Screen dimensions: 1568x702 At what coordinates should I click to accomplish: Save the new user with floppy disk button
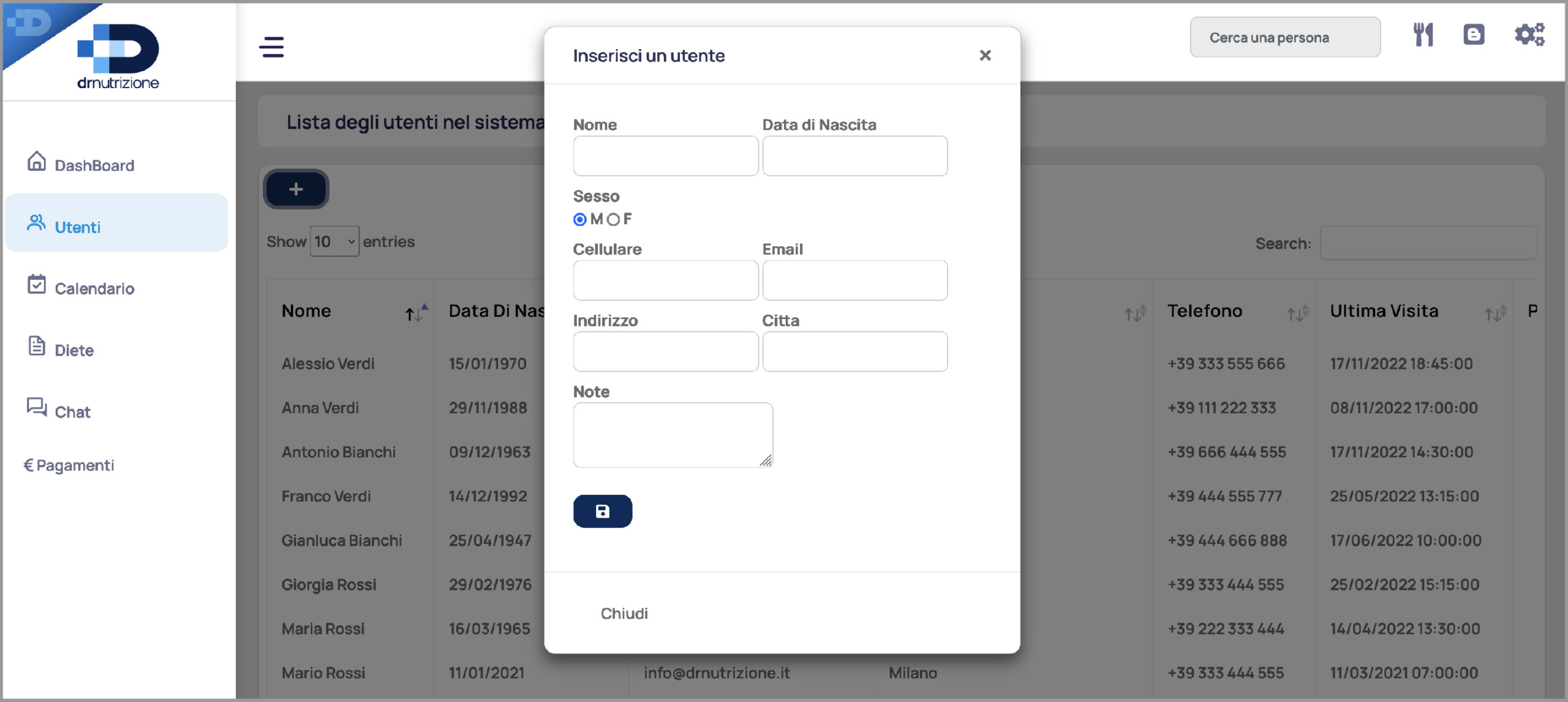[x=603, y=511]
